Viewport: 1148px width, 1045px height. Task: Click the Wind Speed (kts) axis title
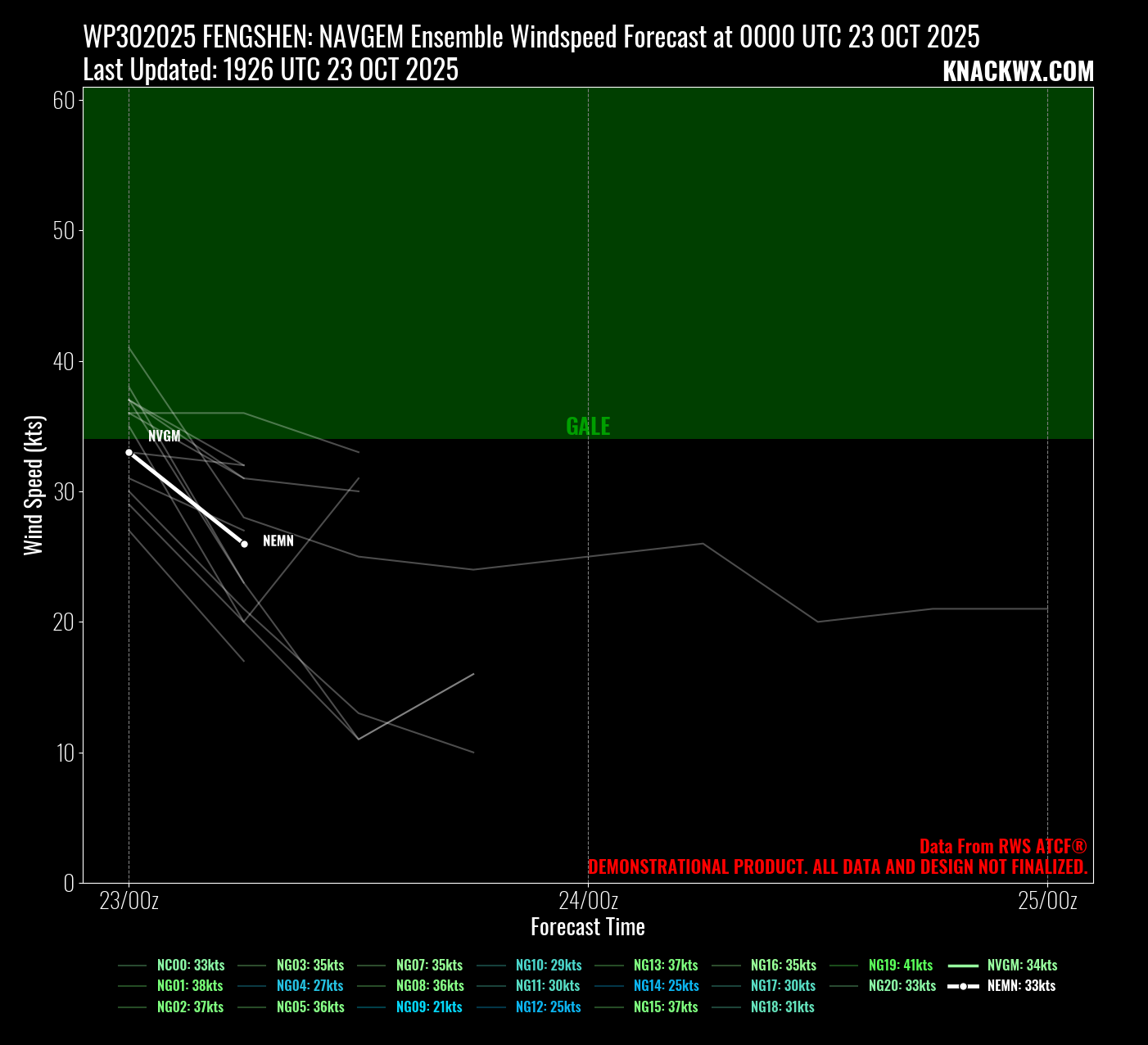[x=33, y=486]
